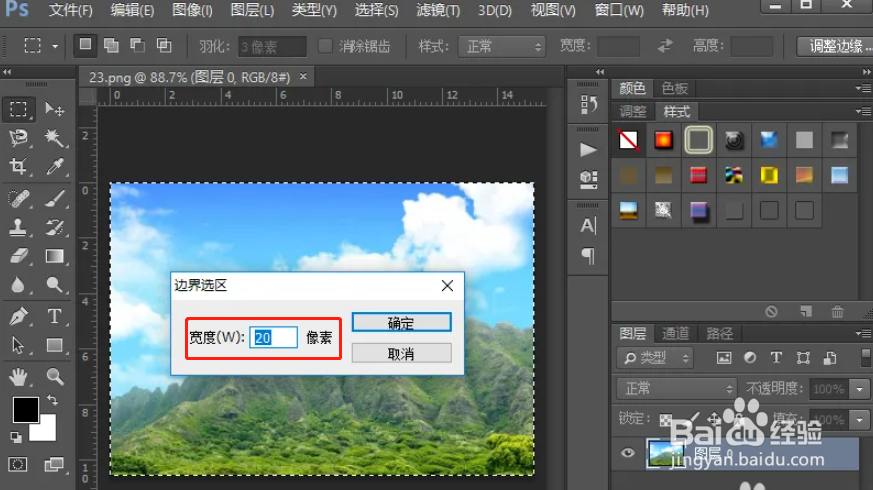
Task: Open the Styles panel flyout menu
Action: click(x=864, y=111)
